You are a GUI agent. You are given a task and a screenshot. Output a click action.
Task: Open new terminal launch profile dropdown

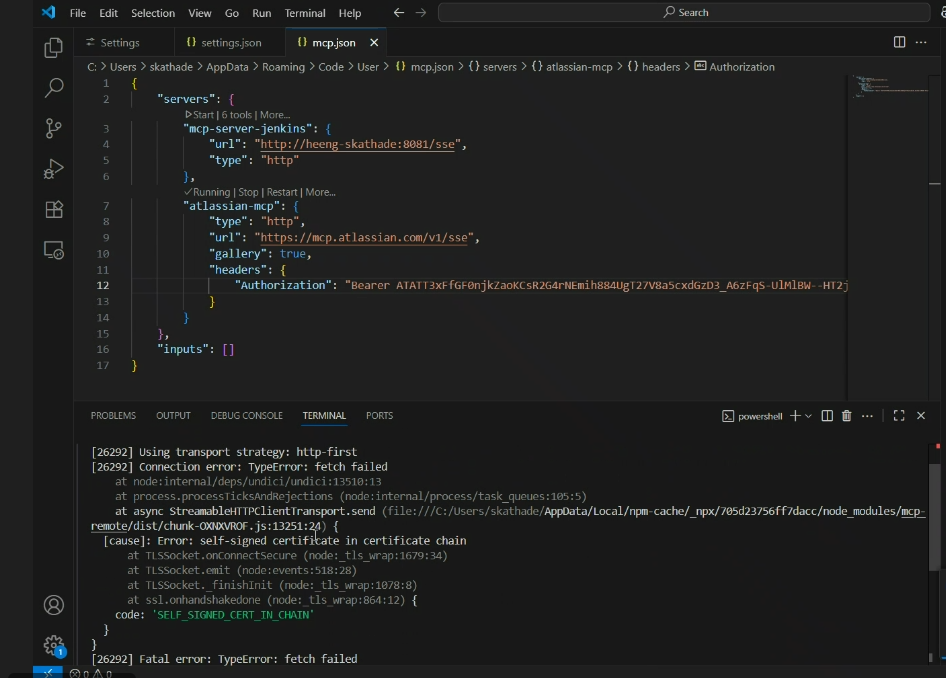pos(808,416)
